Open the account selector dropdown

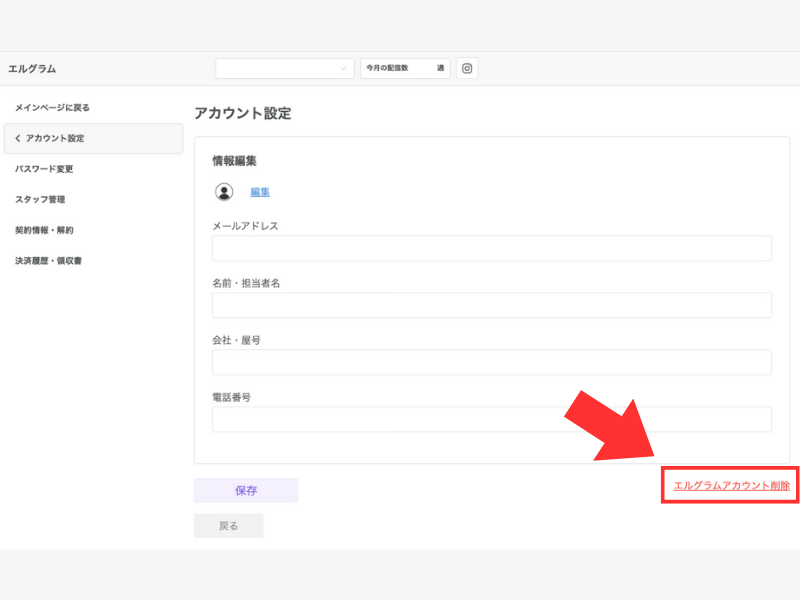coord(285,68)
